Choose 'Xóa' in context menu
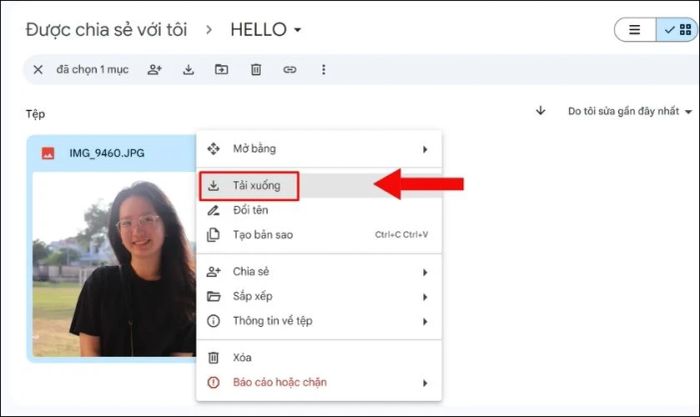This screenshot has width=700, height=417. click(x=319, y=357)
